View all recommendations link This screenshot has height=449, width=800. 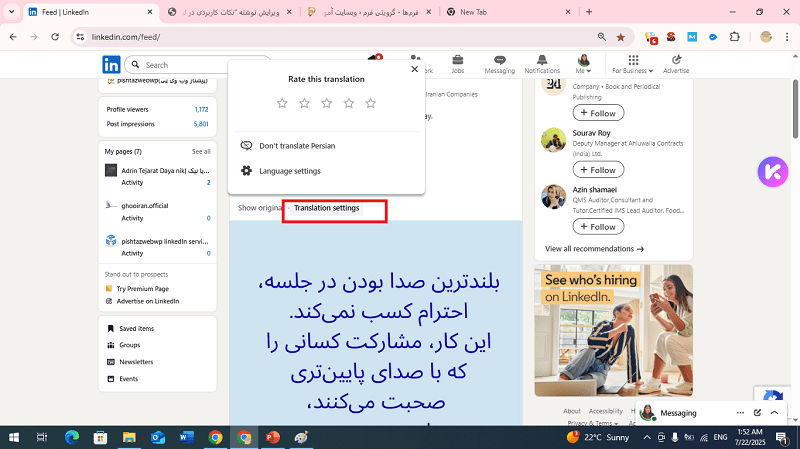[594, 249]
